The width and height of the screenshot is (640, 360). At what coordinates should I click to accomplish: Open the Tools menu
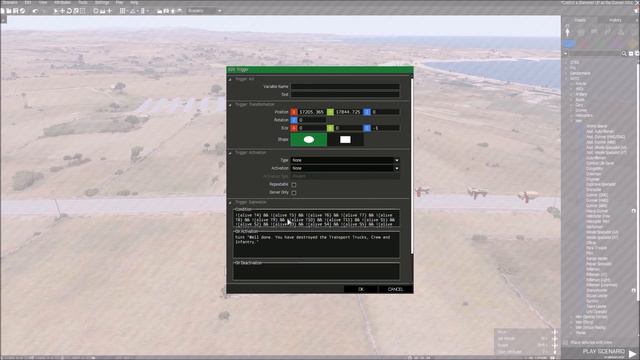[83, 2]
